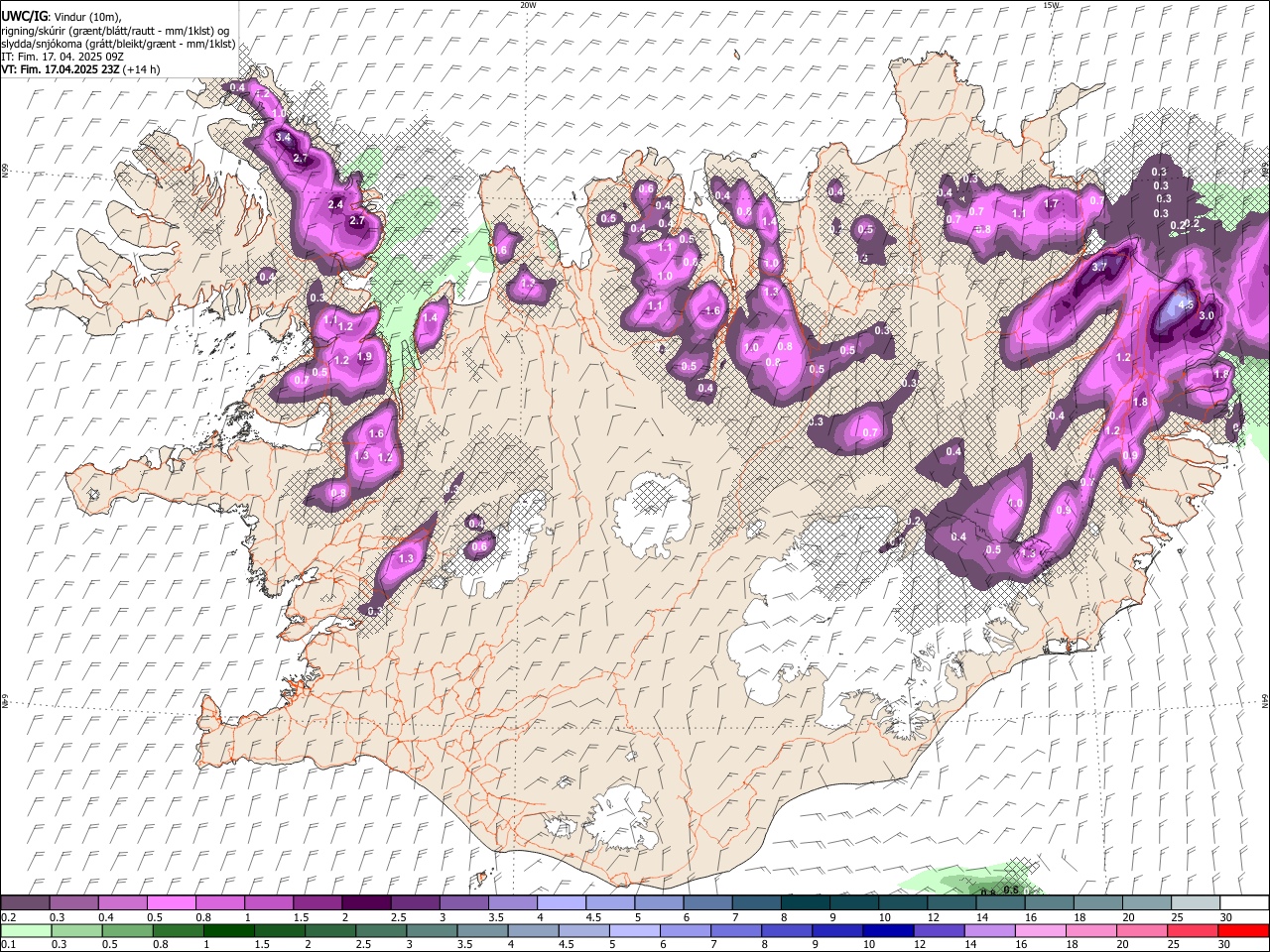Screen dimensions: 1270x952
Task: Click the '20W' longitude label at the top edge
Action: click(x=528, y=5)
